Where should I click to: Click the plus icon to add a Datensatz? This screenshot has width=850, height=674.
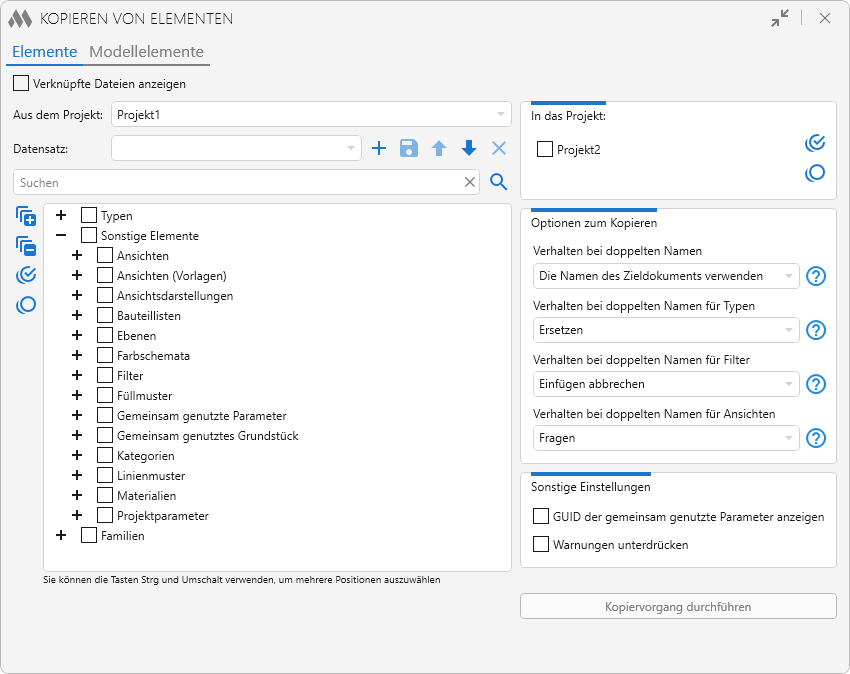tap(379, 149)
